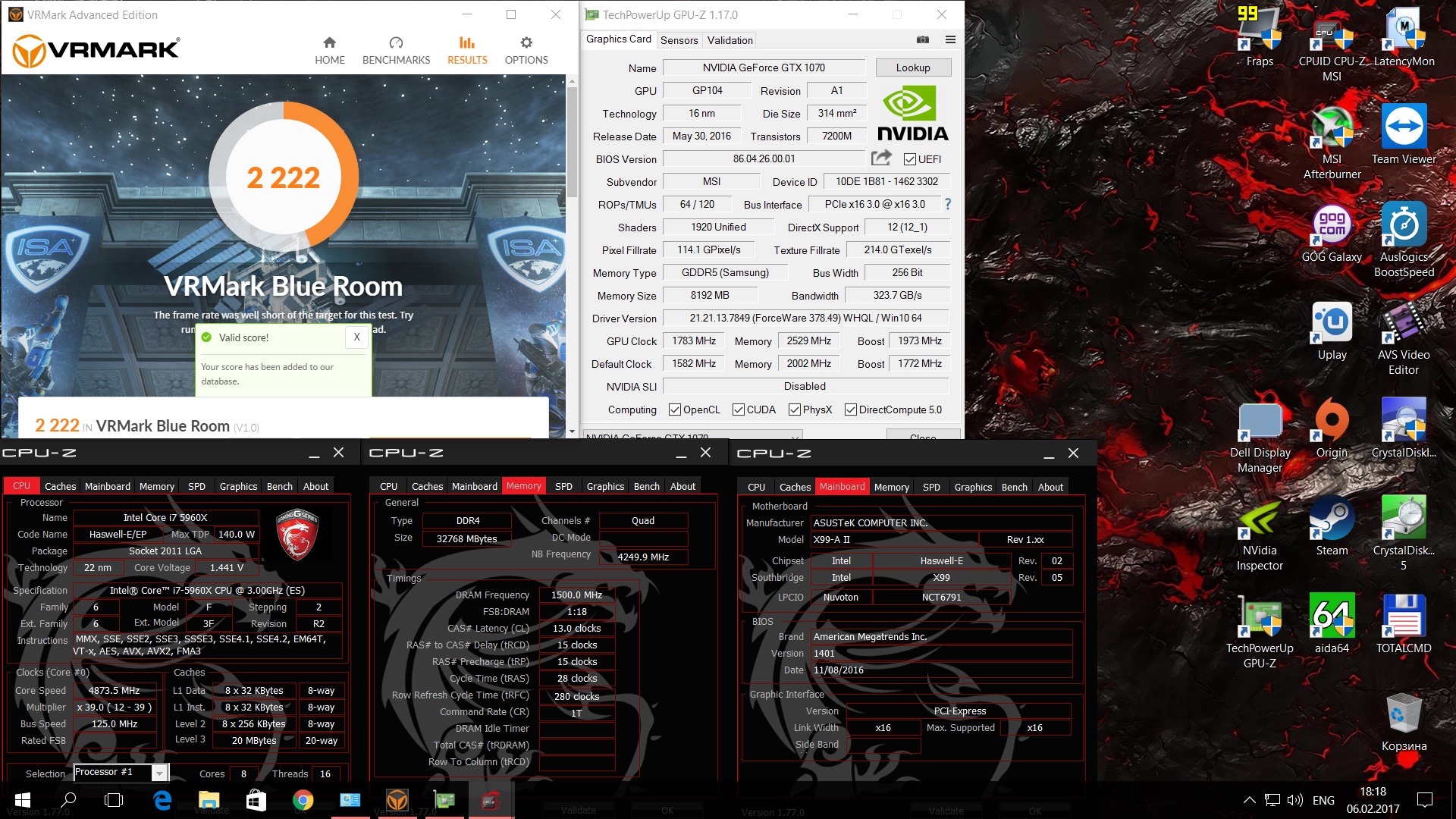Open Graphics tab in right CPU-Z window
1456x819 pixels.
point(973,487)
